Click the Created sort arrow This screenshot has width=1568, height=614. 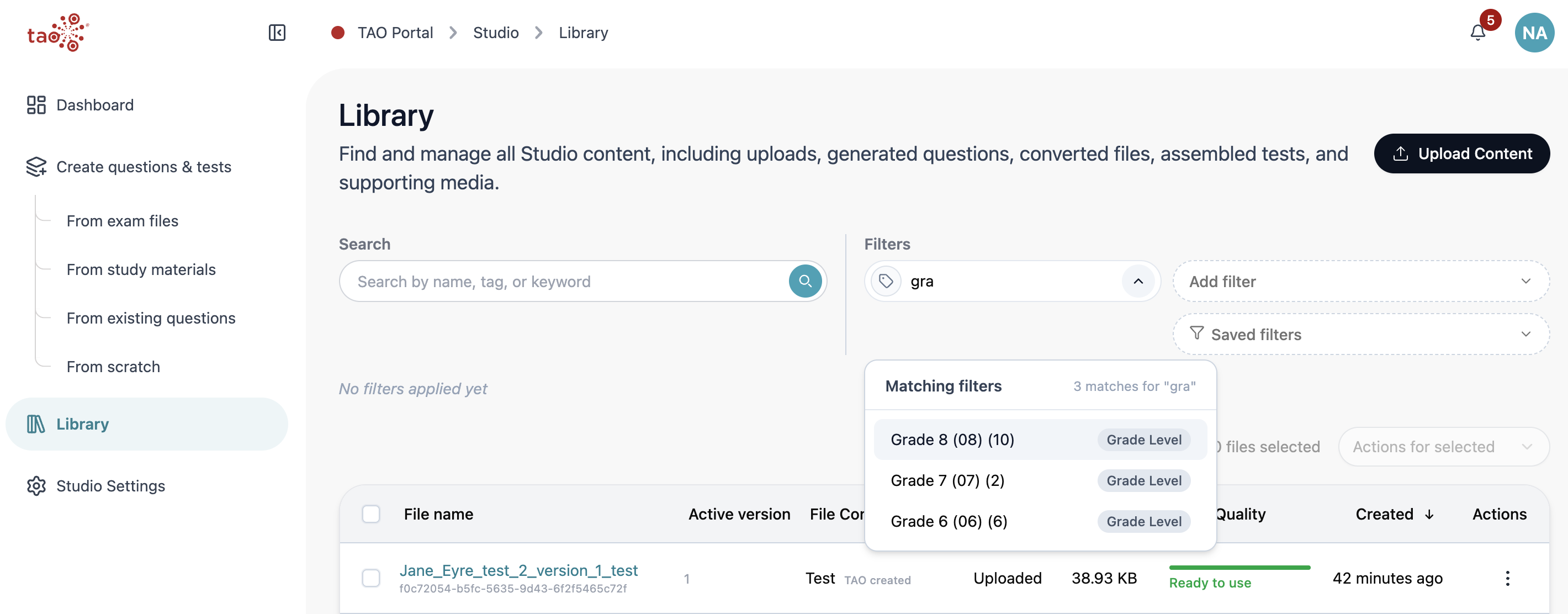click(1429, 514)
